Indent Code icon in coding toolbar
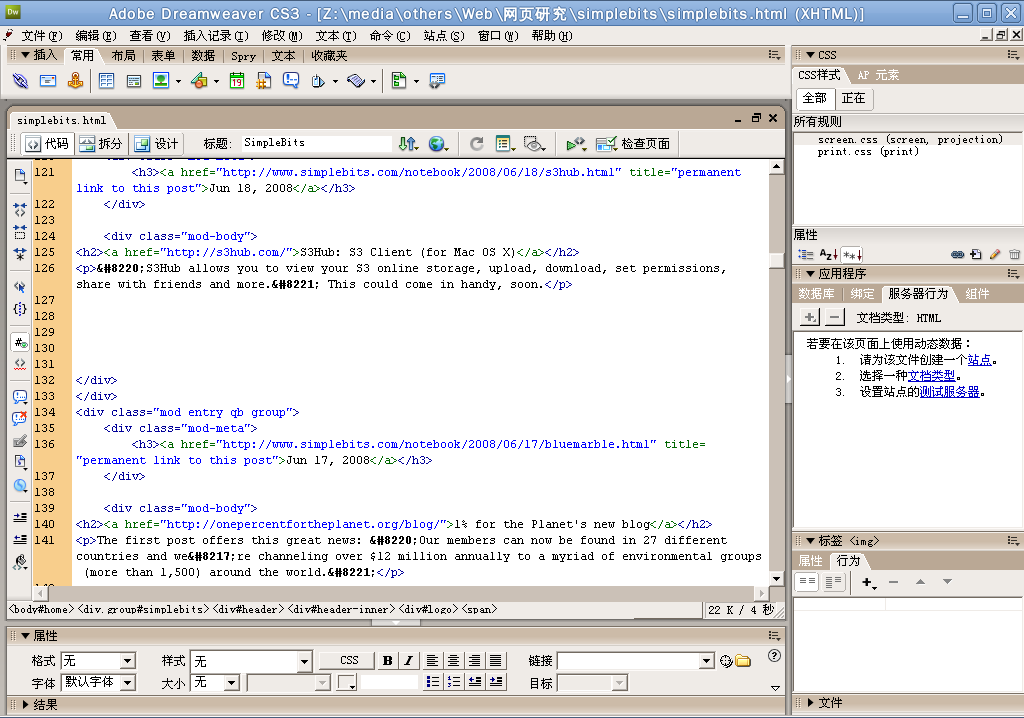 pos(20,517)
